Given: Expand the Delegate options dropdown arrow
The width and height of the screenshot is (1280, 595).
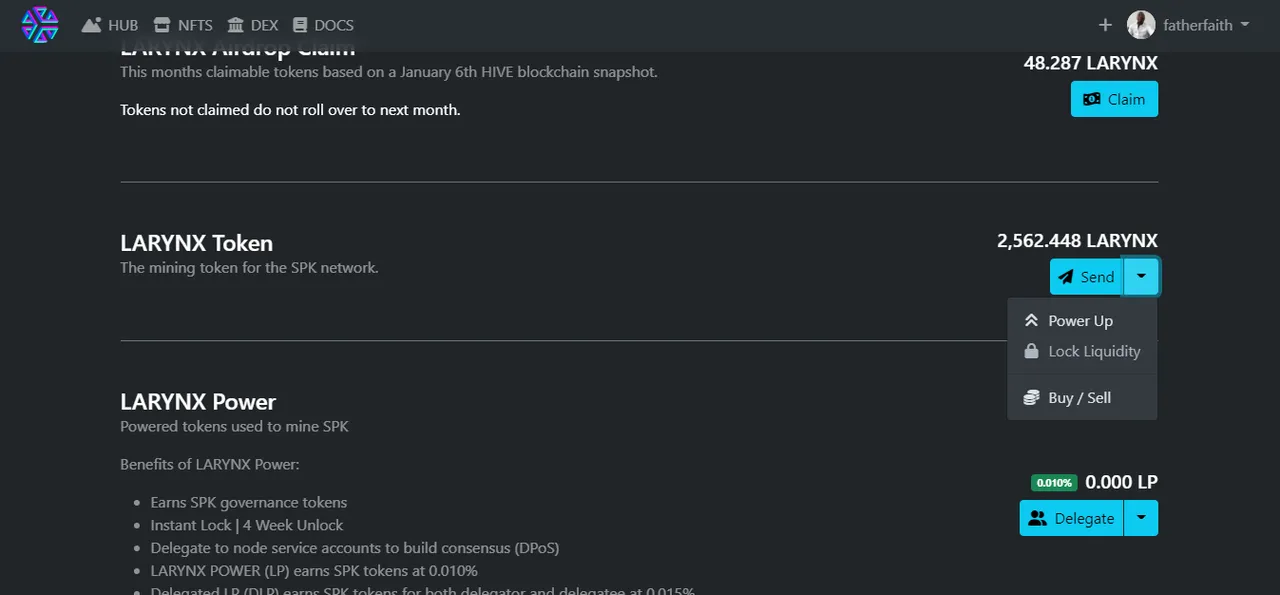Looking at the screenshot, I should click(1141, 518).
